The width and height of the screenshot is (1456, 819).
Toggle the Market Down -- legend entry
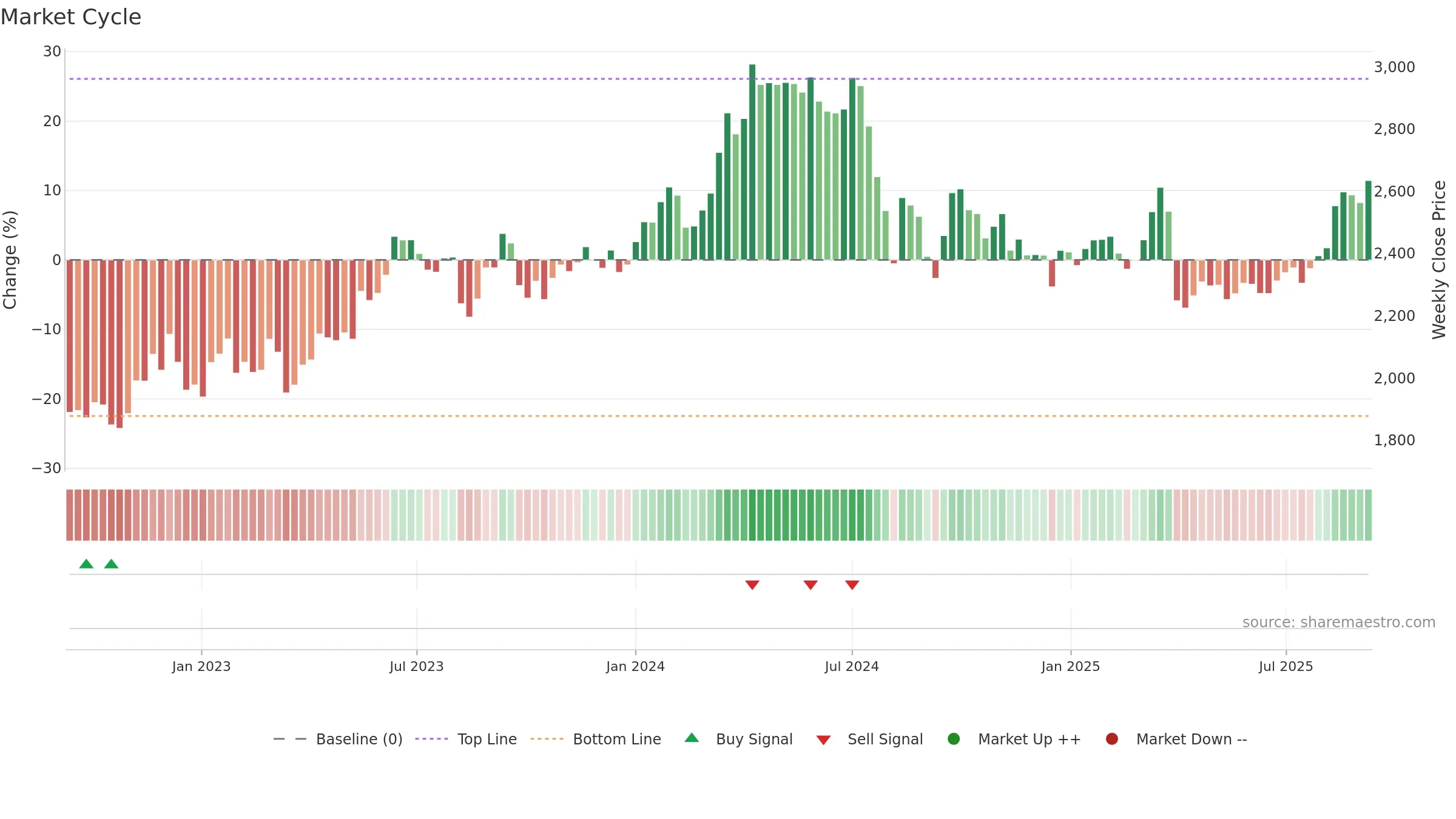[x=1176, y=739]
